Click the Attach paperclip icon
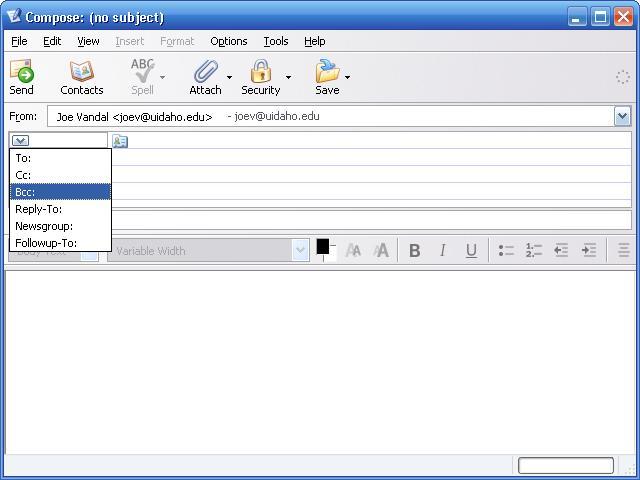 [206, 71]
